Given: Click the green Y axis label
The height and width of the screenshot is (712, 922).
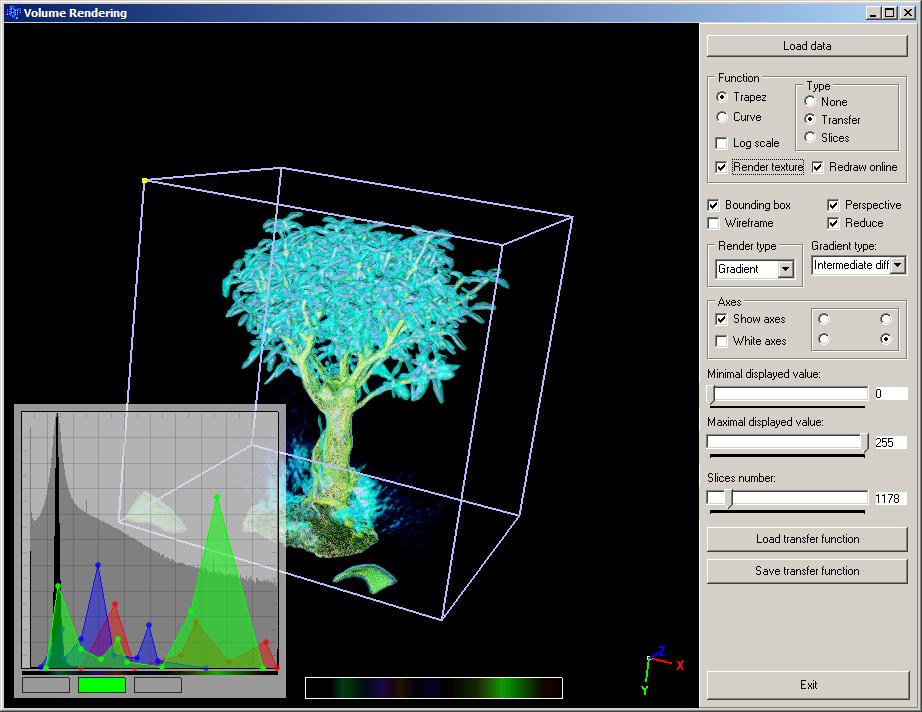Looking at the screenshot, I should 645,690.
